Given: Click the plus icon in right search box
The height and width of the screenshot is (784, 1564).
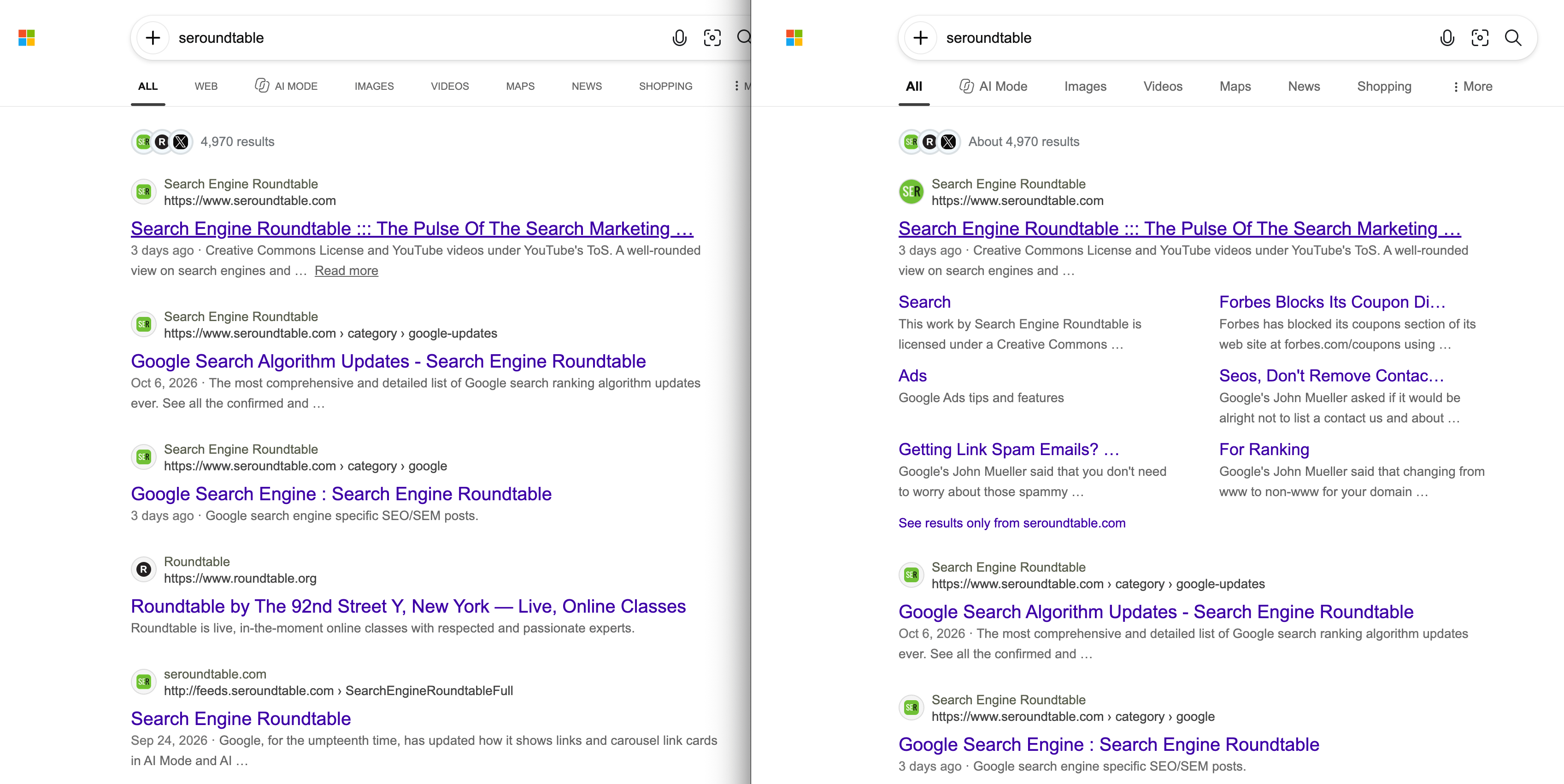Looking at the screenshot, I should click(920, 38).
